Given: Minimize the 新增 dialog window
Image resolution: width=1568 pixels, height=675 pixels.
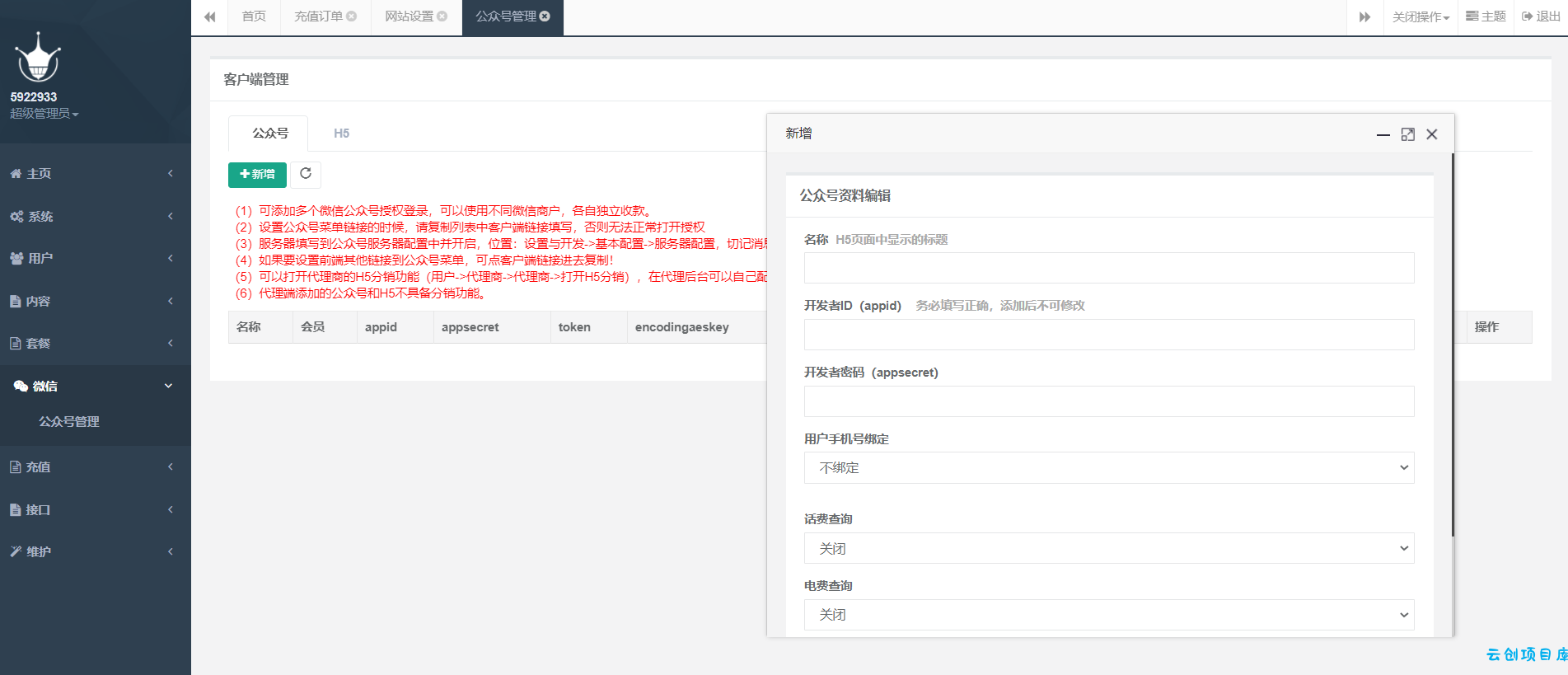Looking at the screenshot, I should point(1383,134).
